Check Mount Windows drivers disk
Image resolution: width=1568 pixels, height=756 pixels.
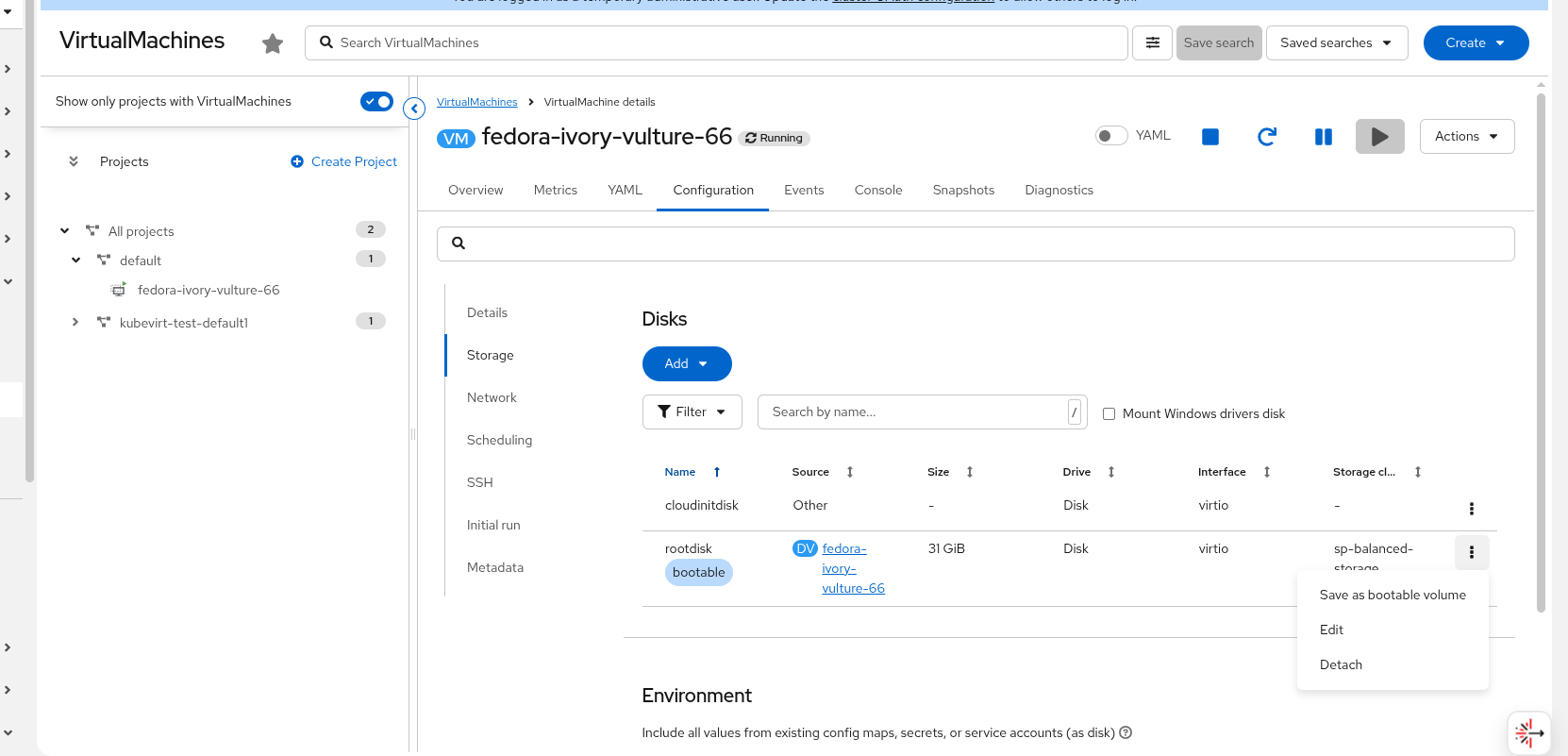[x=1109, y=413]
